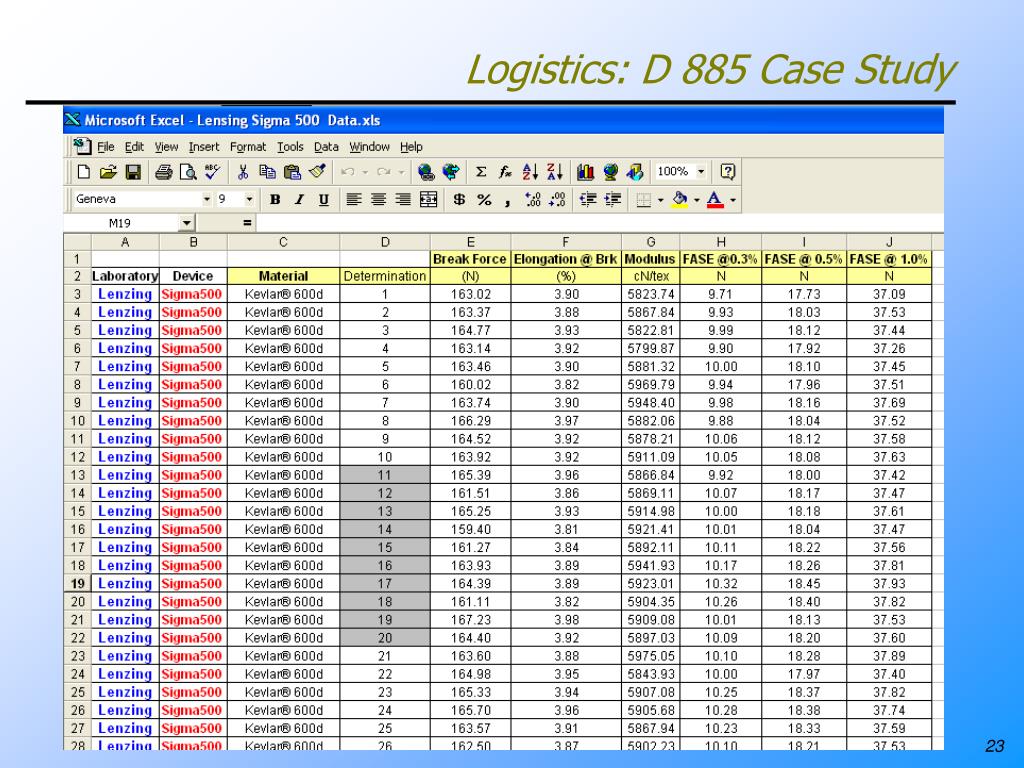Click the Insert Hyperlink globe icon
This screenshot has height=768, width=1024.
pos(426,172)
